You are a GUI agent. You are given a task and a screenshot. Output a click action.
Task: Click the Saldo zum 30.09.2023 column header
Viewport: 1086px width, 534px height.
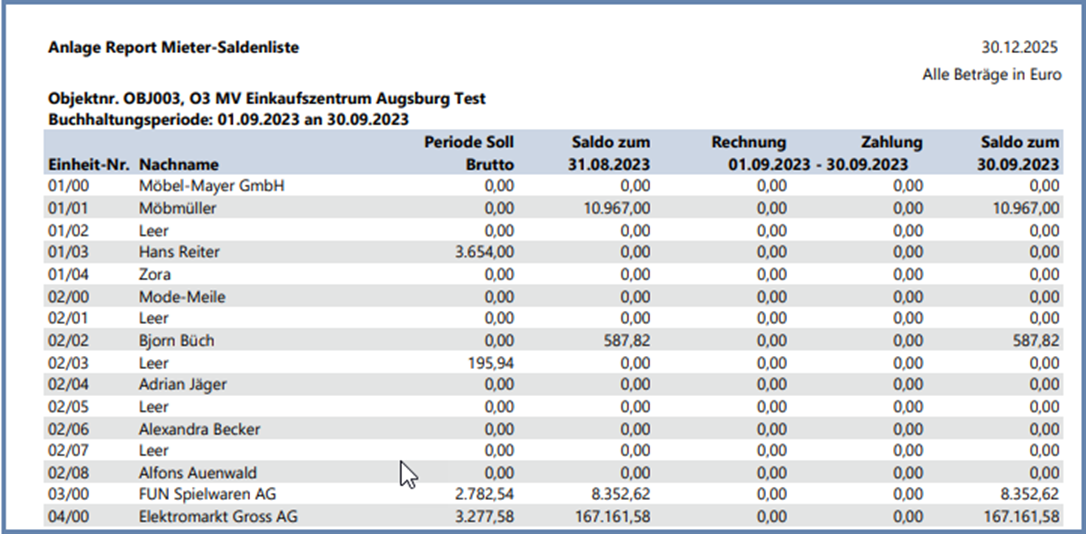[x=1018, y=153]
